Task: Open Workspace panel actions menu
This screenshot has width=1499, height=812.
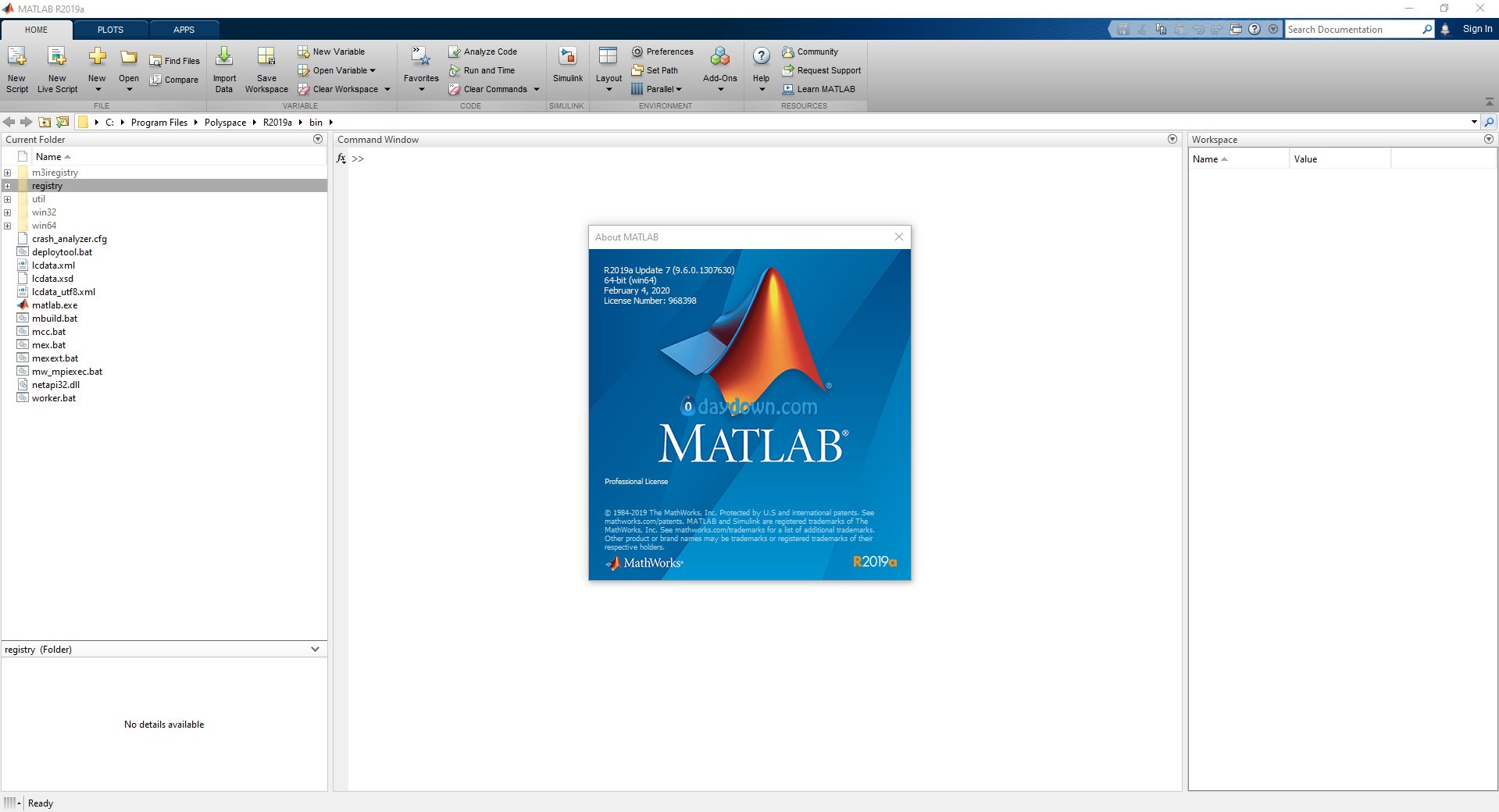Action: click(1489, 139)
